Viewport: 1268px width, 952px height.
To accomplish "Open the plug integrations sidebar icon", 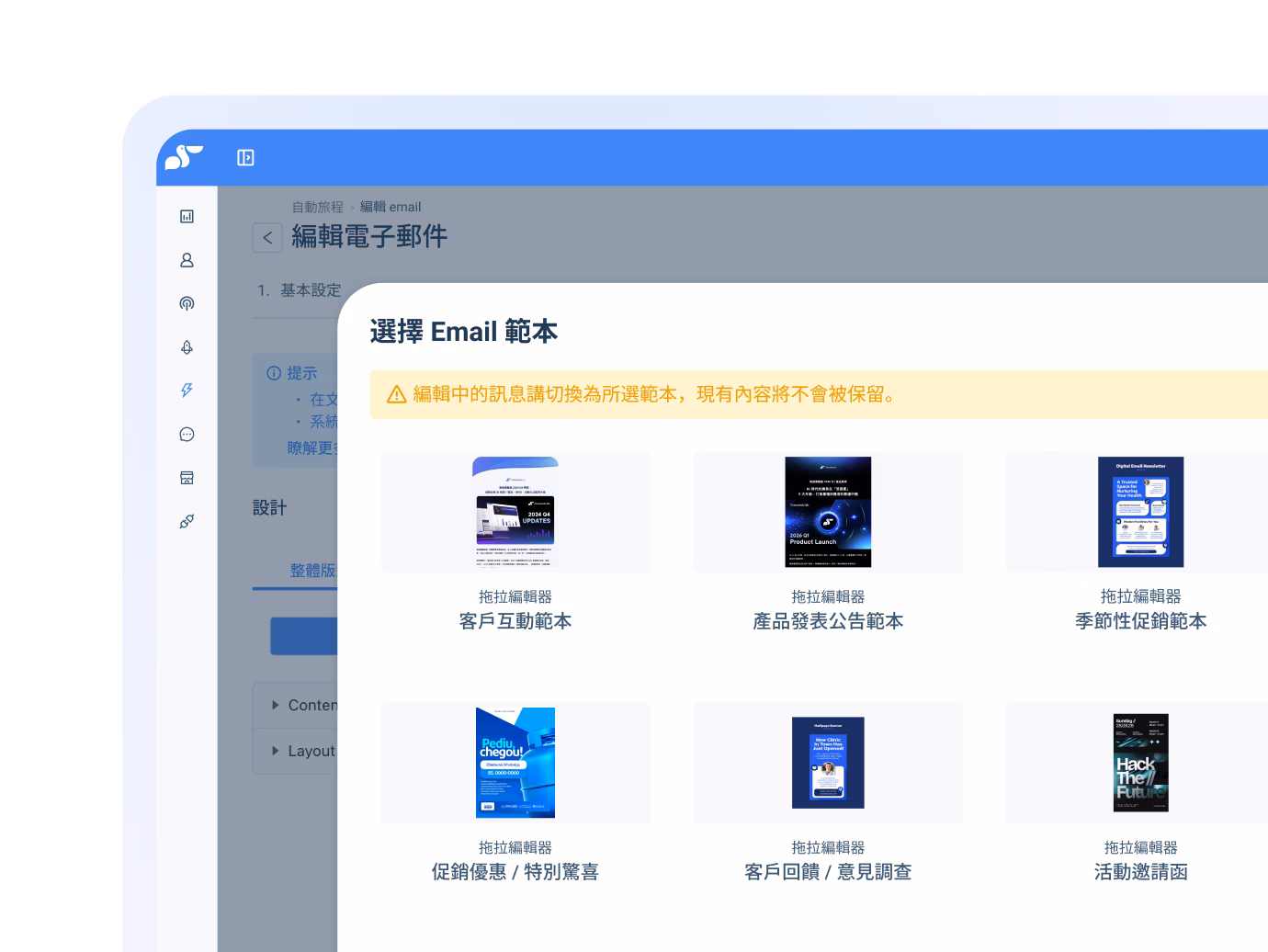I will [x=187, y=521].
